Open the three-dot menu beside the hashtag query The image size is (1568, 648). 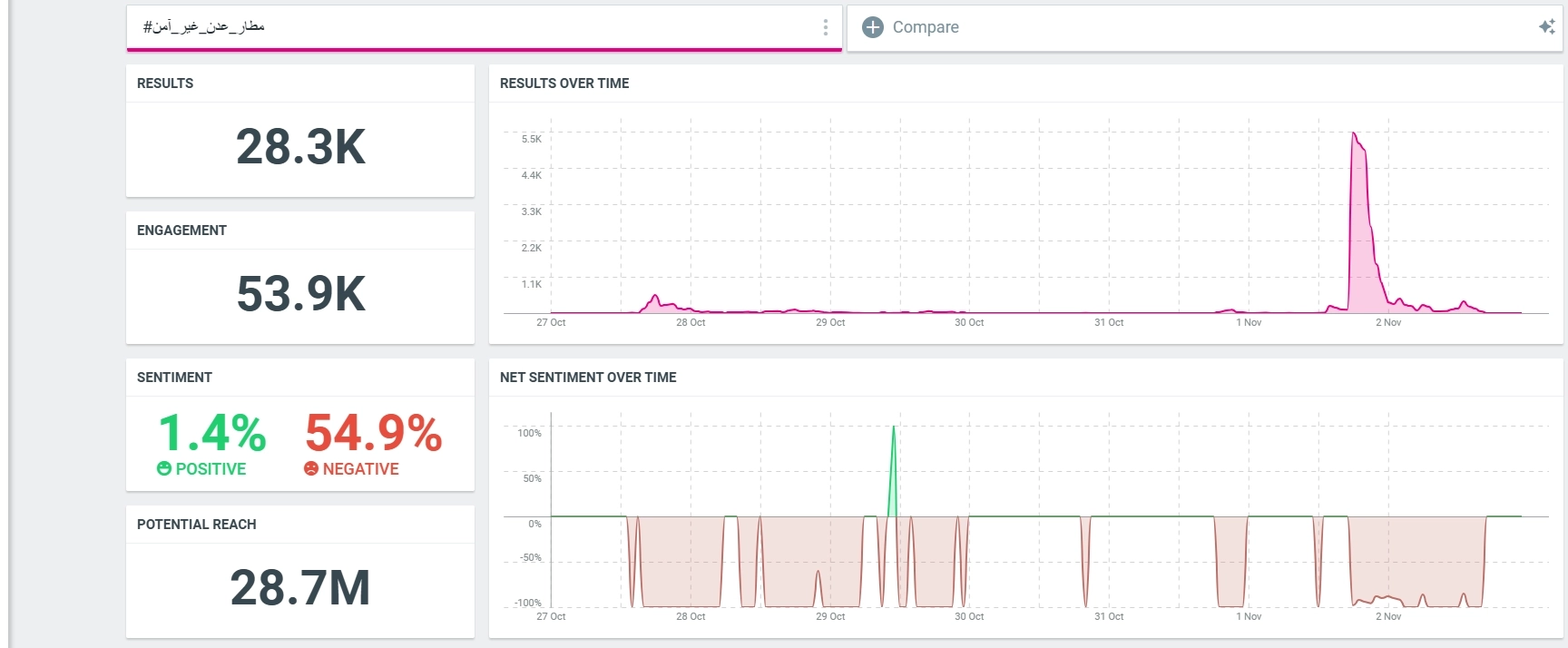(x=825, y=27)
